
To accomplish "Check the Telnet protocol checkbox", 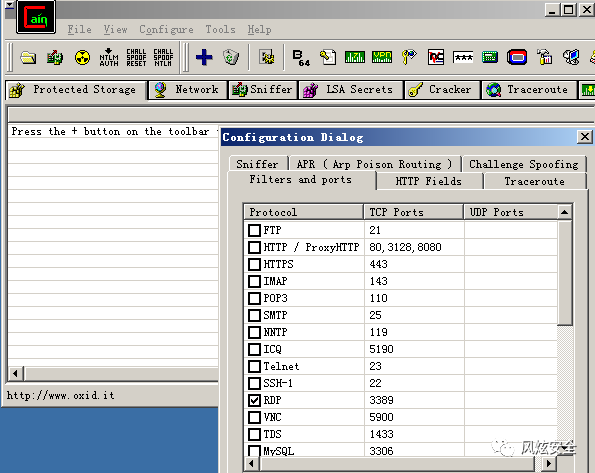I will click(254, 366).
